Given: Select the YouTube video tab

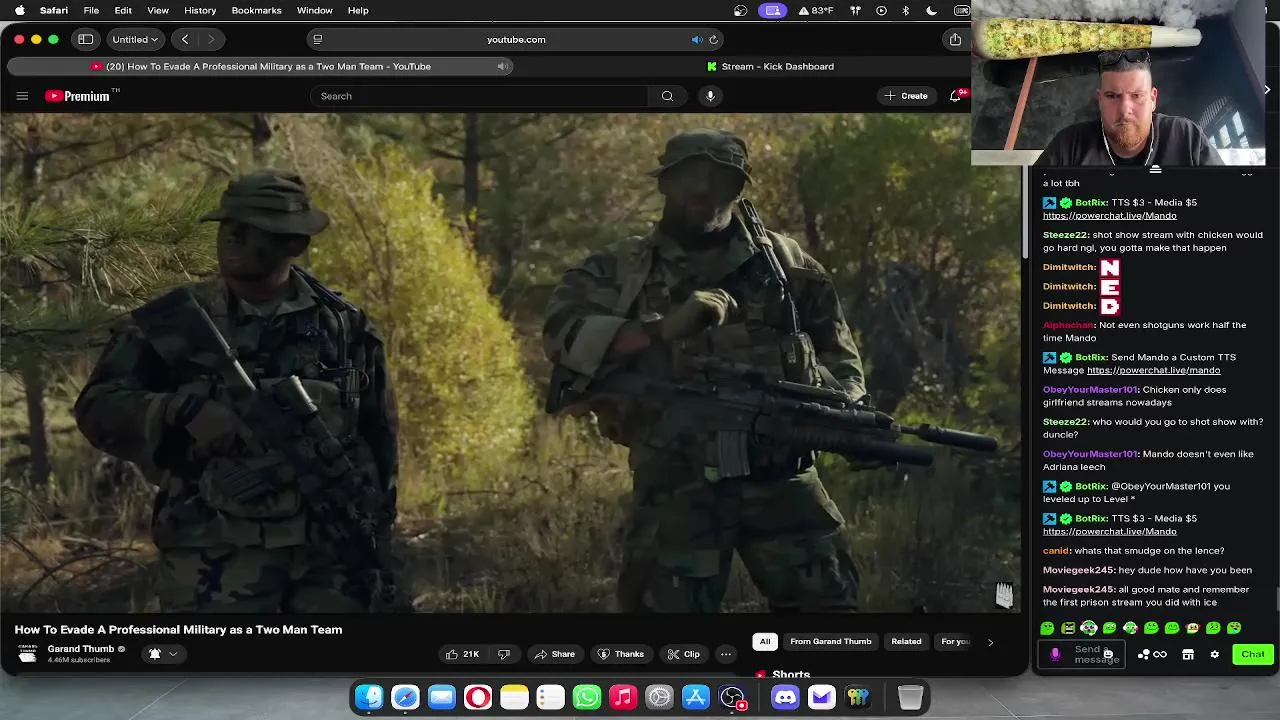Looking at the screenshot, I should (261, 66).
